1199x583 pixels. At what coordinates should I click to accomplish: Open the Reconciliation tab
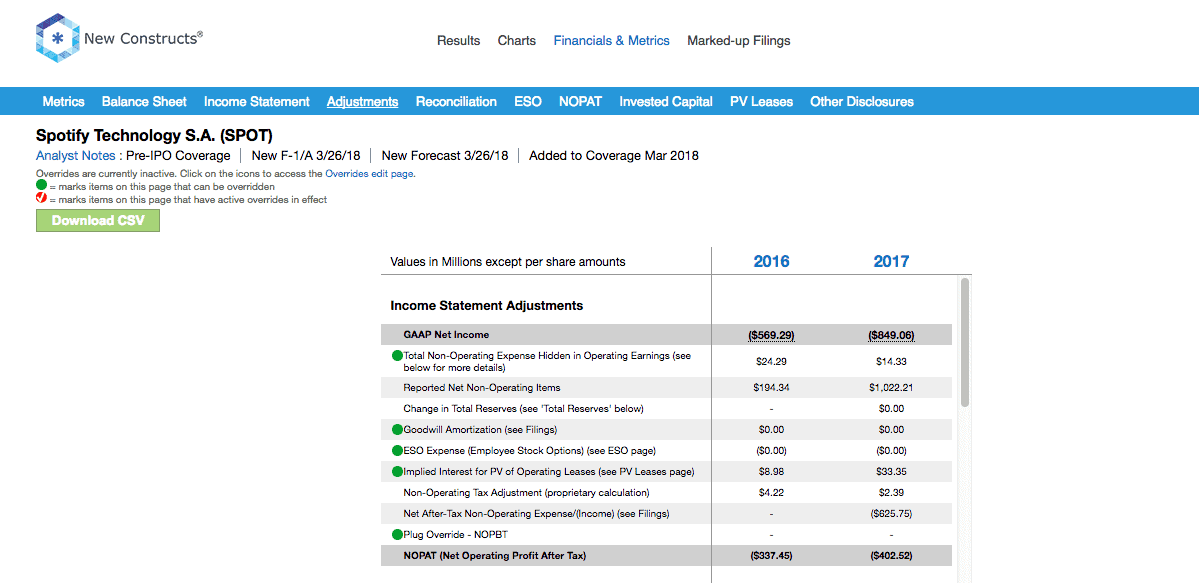(457, 101)
